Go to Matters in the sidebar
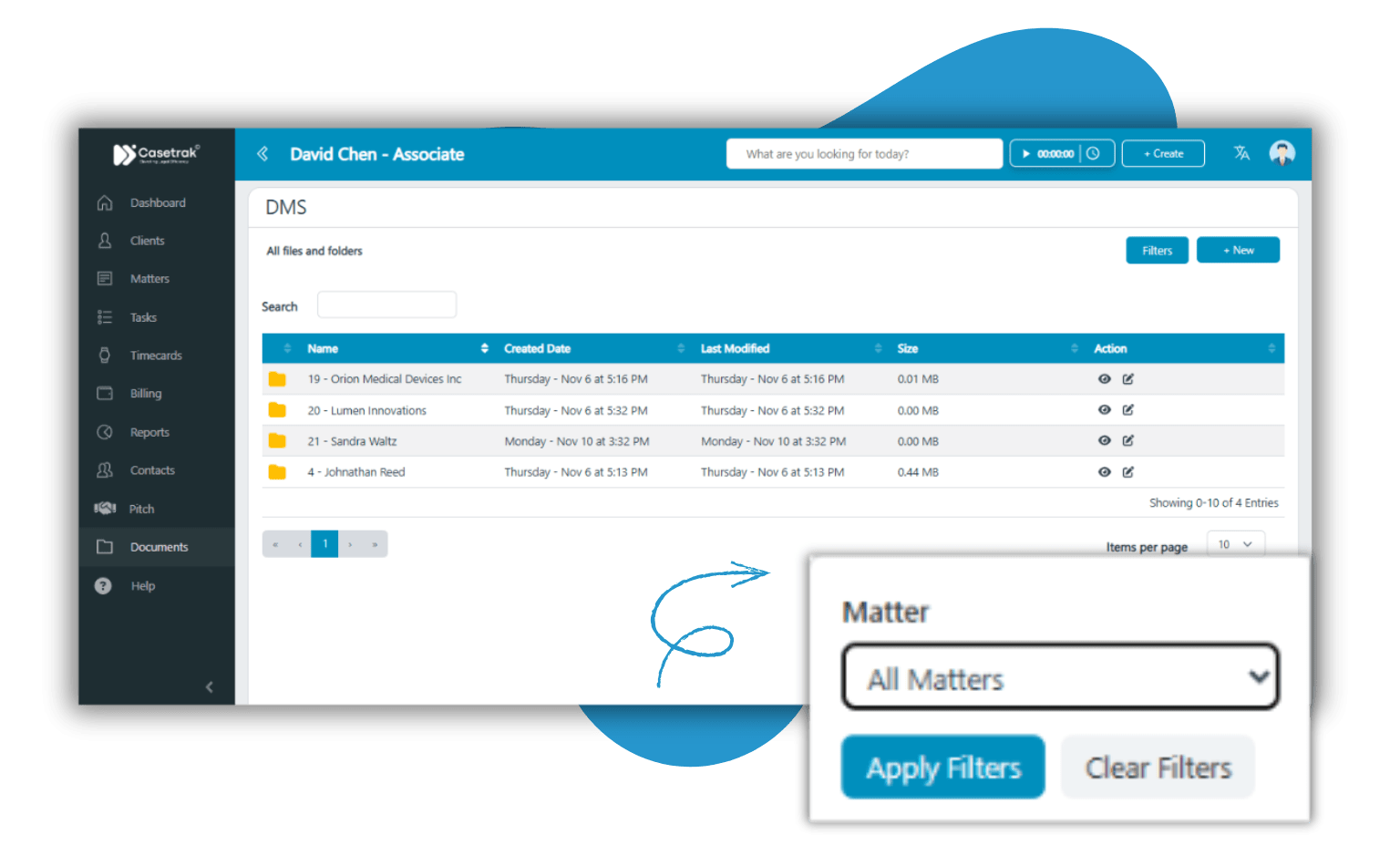1400x866 pixels. pyautogui.click(x=149, y=279)
